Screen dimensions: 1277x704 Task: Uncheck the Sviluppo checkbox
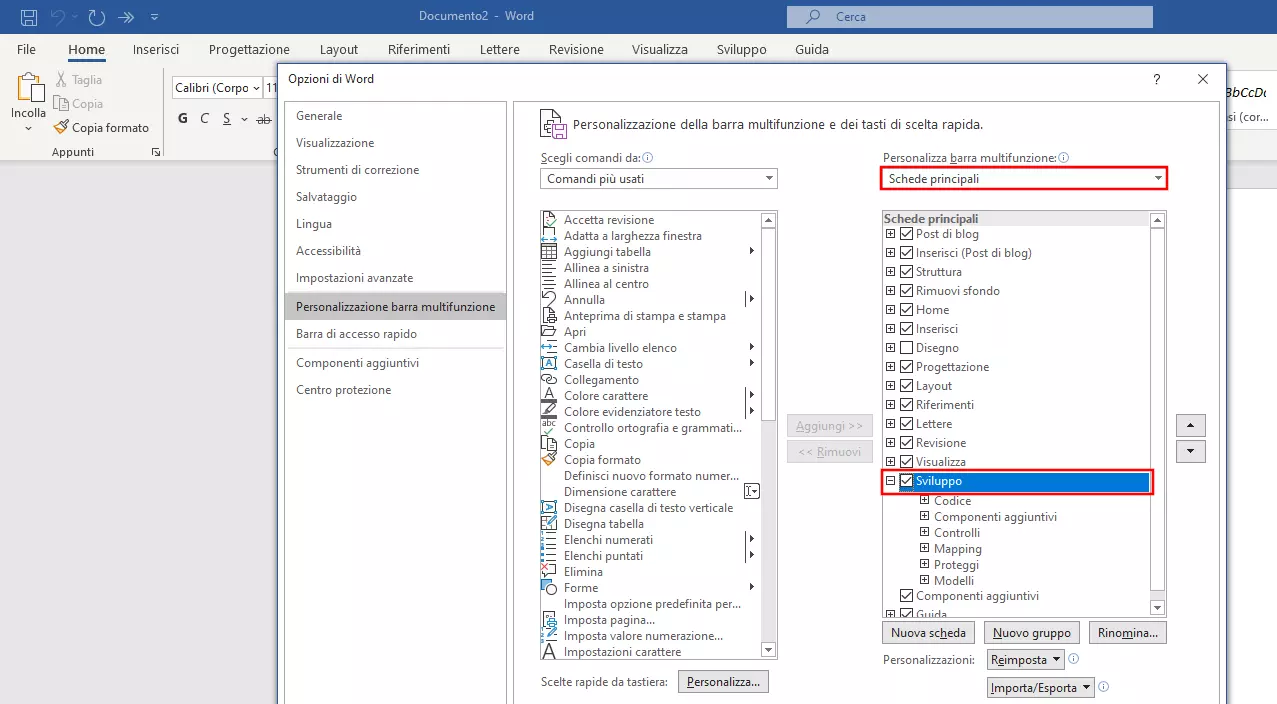(x=906, y=481)
